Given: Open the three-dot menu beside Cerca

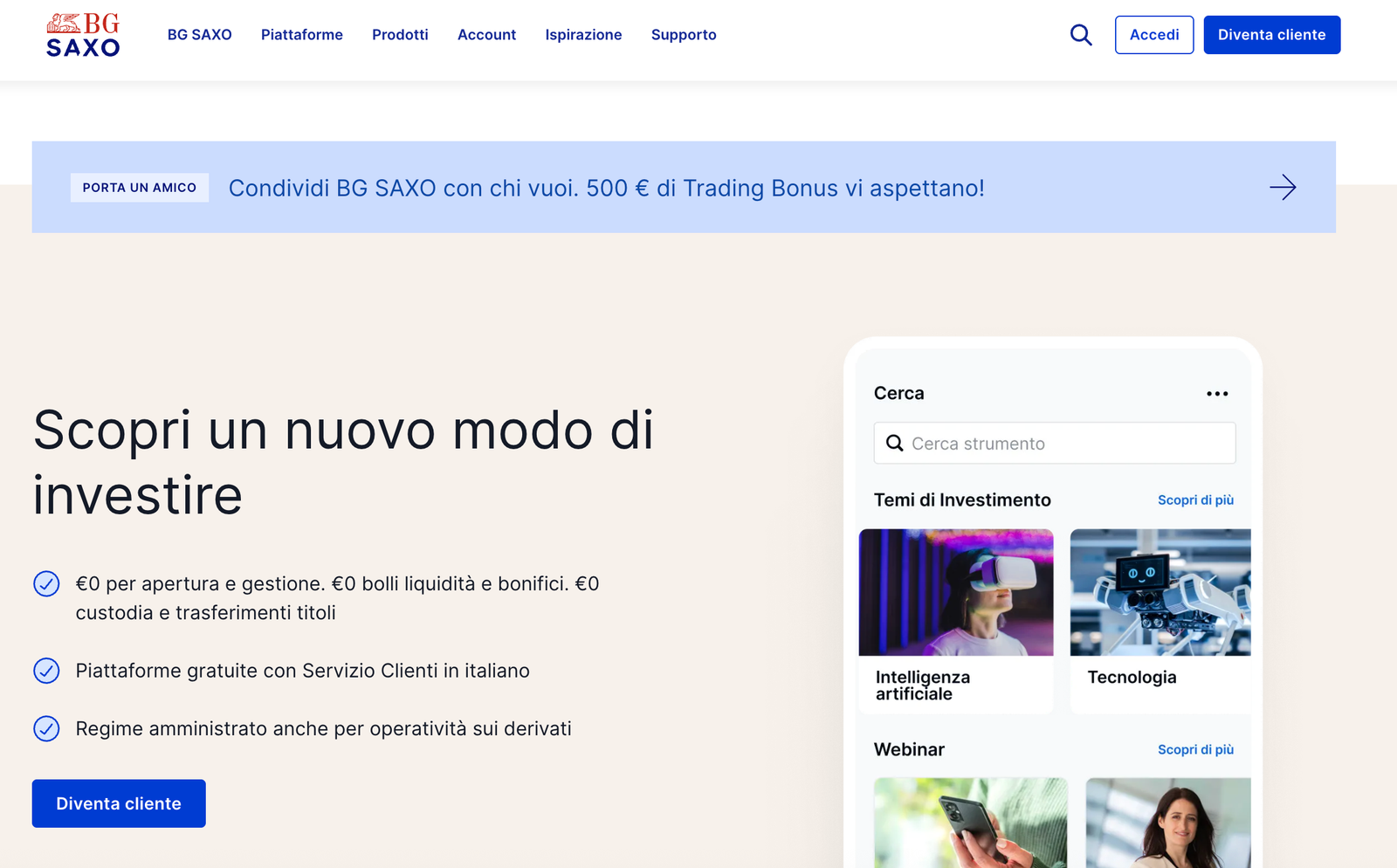Looking at the screenshot, I should [x=1217, y=394].
